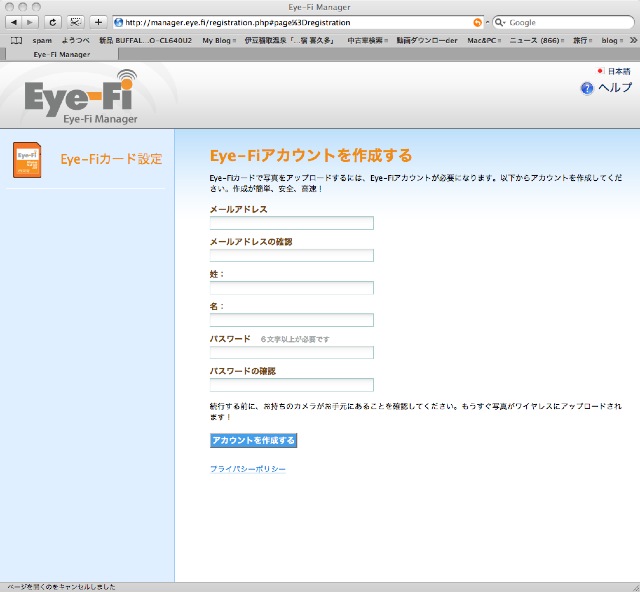Screen dimensions: 640x592
Task: Open the 伊豆稲取温泉 bookmark
Action: [289, 40]
